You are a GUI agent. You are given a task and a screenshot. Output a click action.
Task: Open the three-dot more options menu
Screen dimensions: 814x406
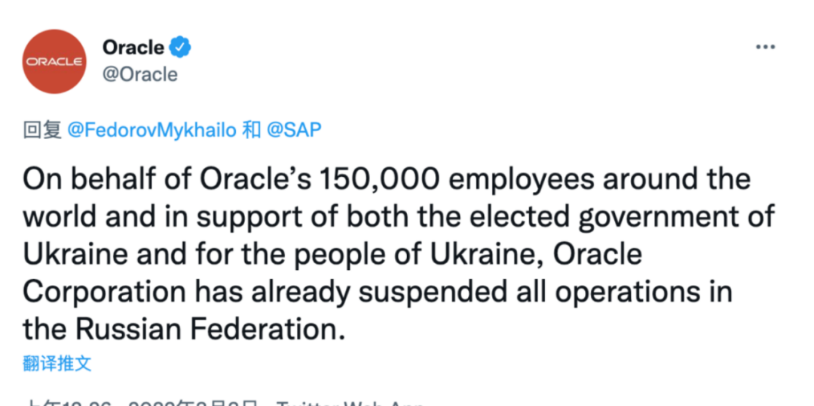[765, 47]
